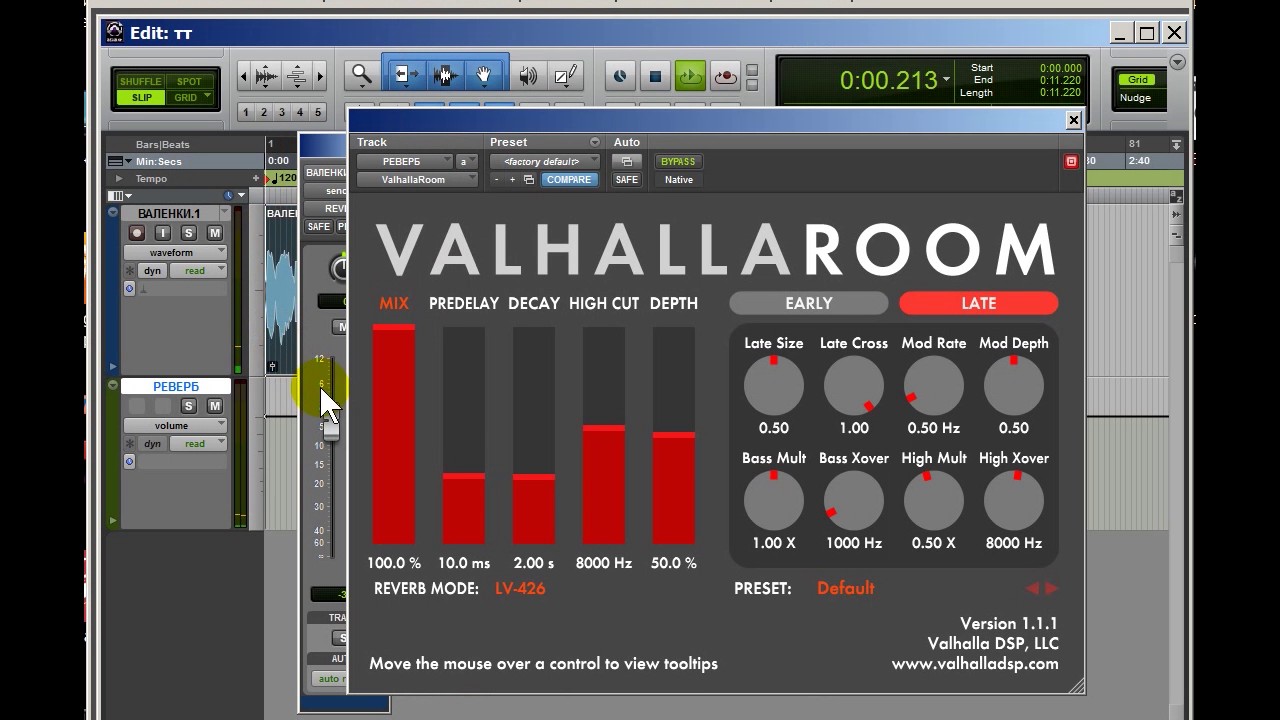Enable SPOT edit mode

click(x=188, y=81)
